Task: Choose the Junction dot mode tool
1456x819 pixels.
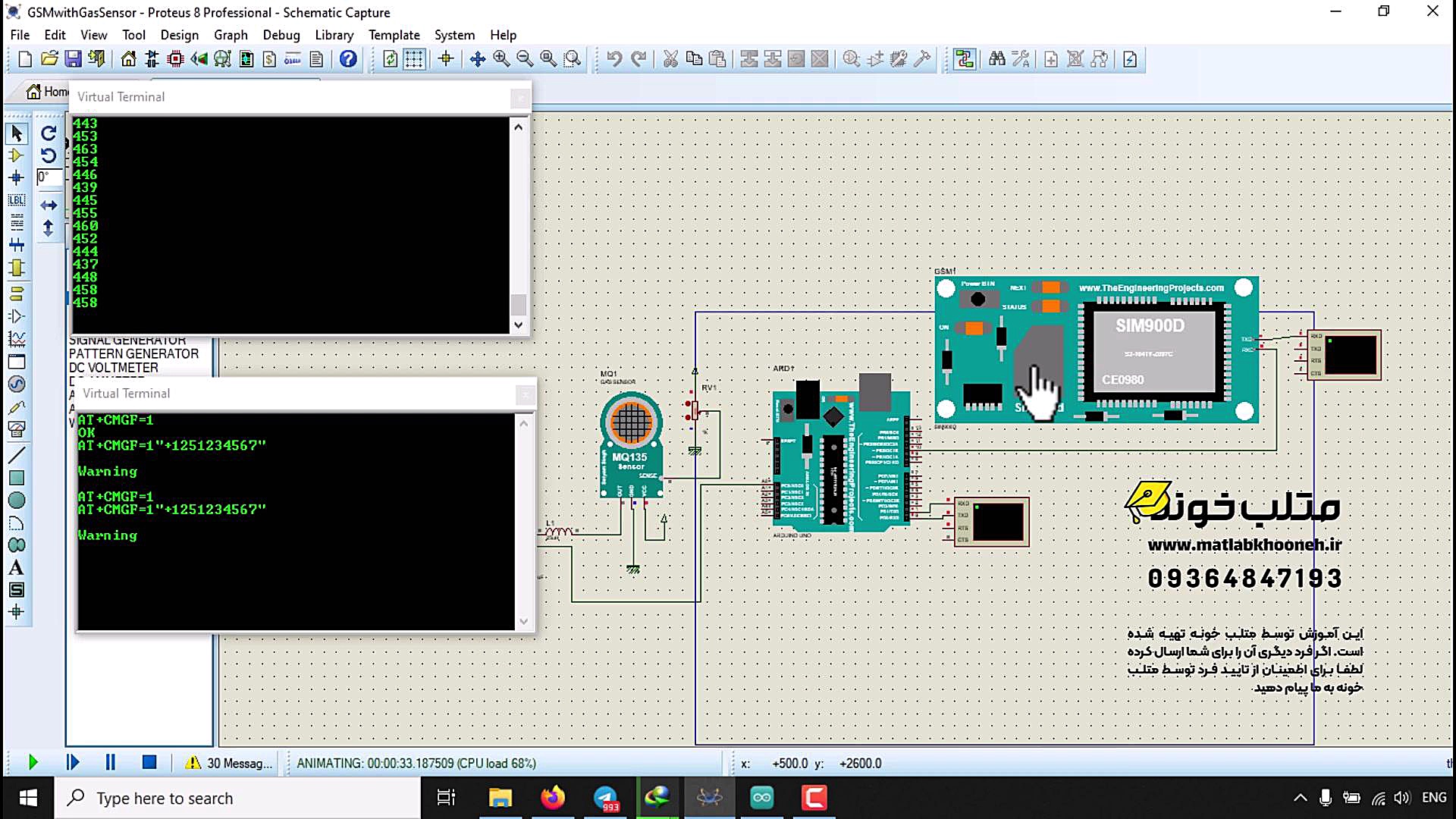Action: [x=17, y=178]
